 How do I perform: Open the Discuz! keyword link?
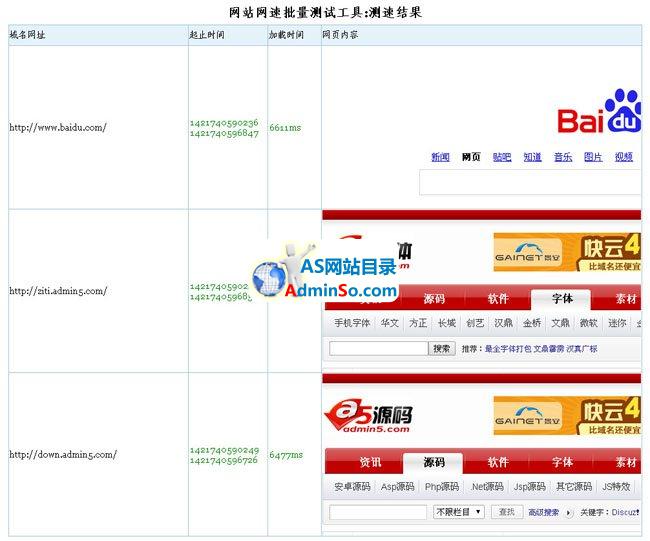pyautogui.click(x=625, y=512)
